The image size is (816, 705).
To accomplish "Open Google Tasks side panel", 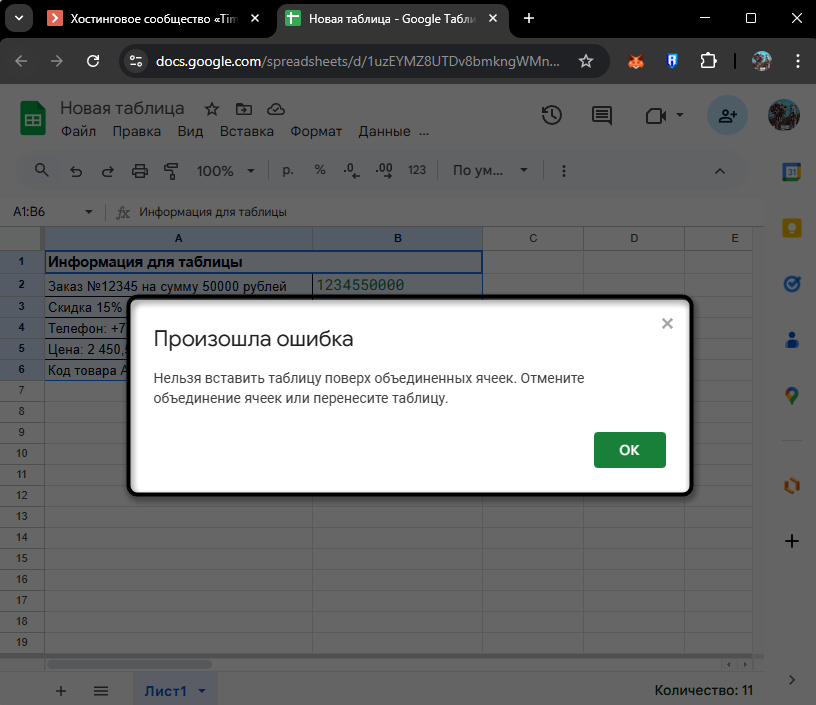I will pyautogui.click(x=792, y=284).
